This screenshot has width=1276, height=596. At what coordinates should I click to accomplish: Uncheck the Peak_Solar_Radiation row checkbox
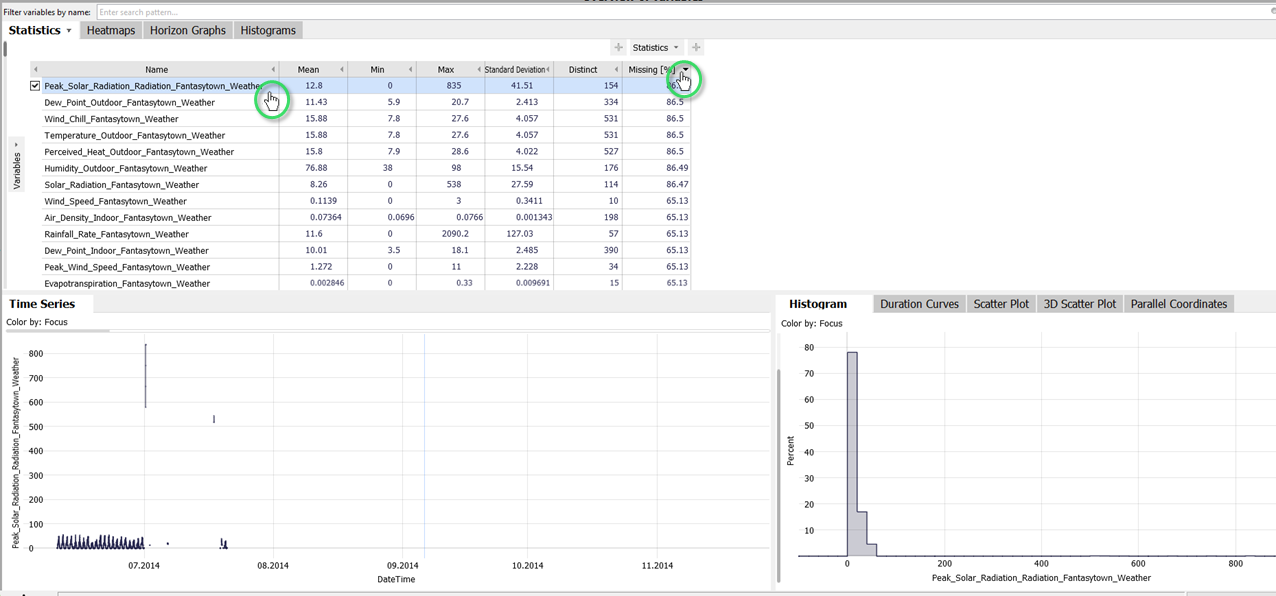(35, 86)
